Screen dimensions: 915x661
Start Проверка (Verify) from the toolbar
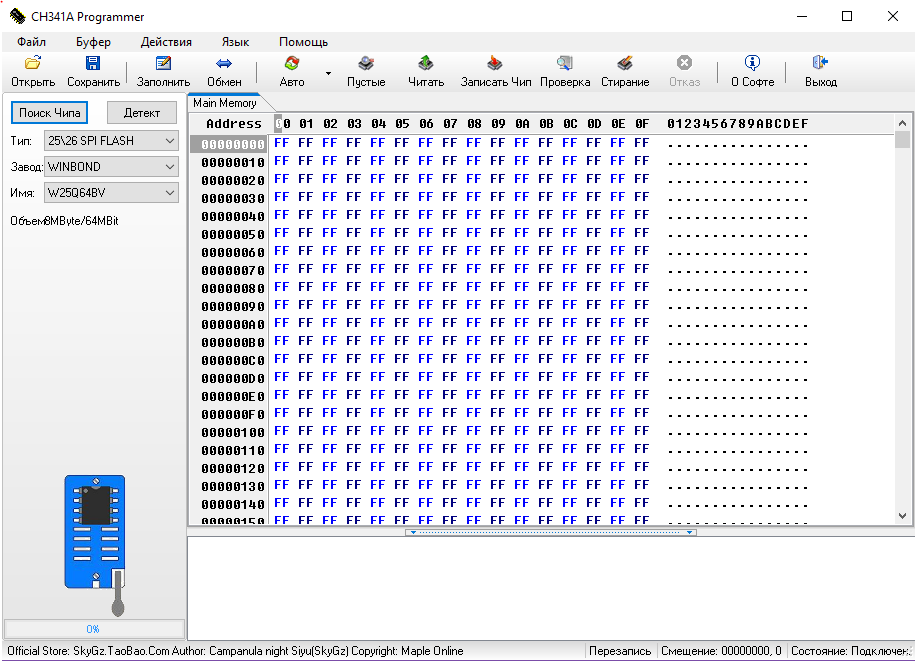(x=565, y=64)
